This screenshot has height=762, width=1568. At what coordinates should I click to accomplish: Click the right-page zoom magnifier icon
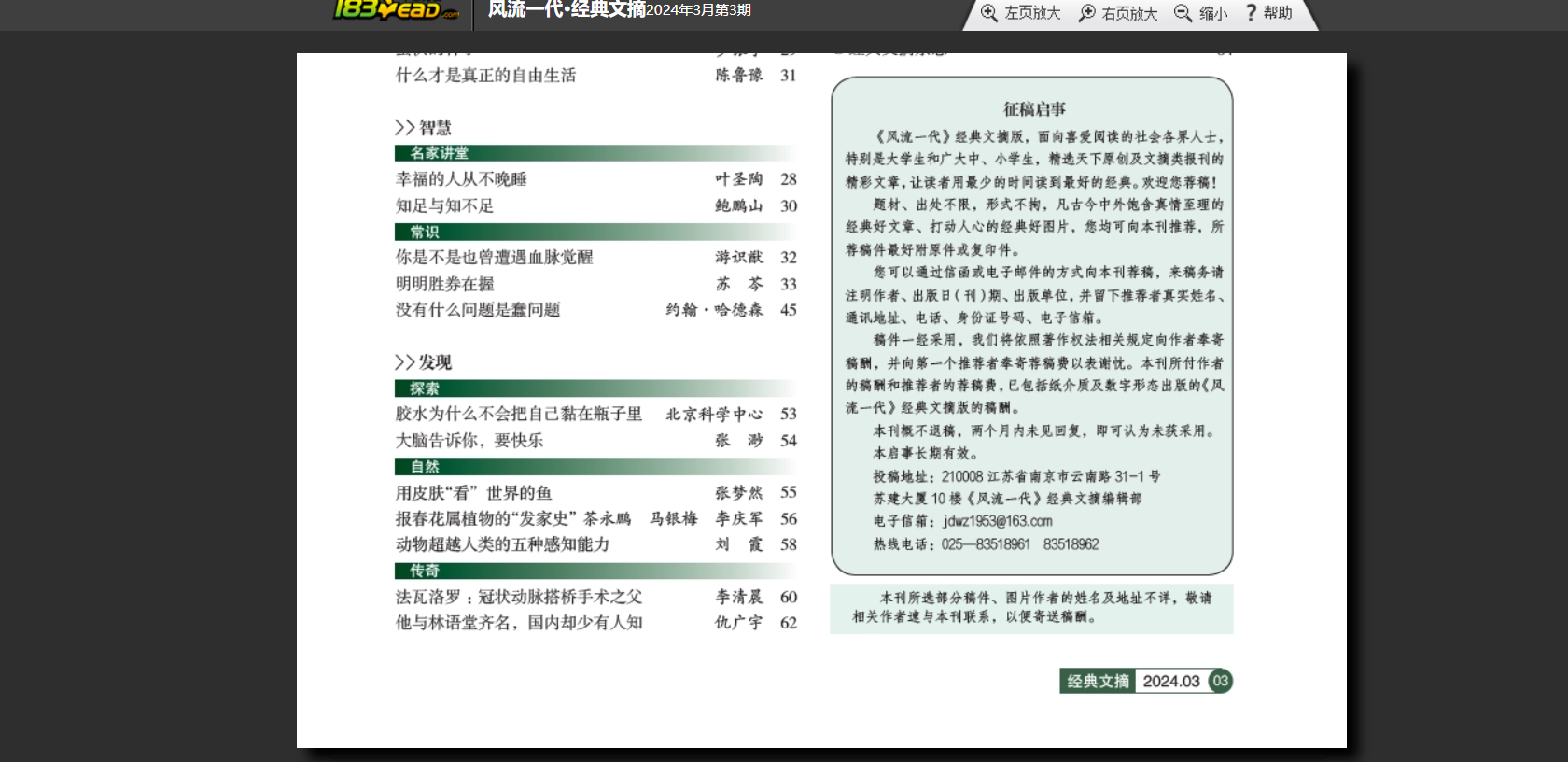click(x=1086, y=13)
